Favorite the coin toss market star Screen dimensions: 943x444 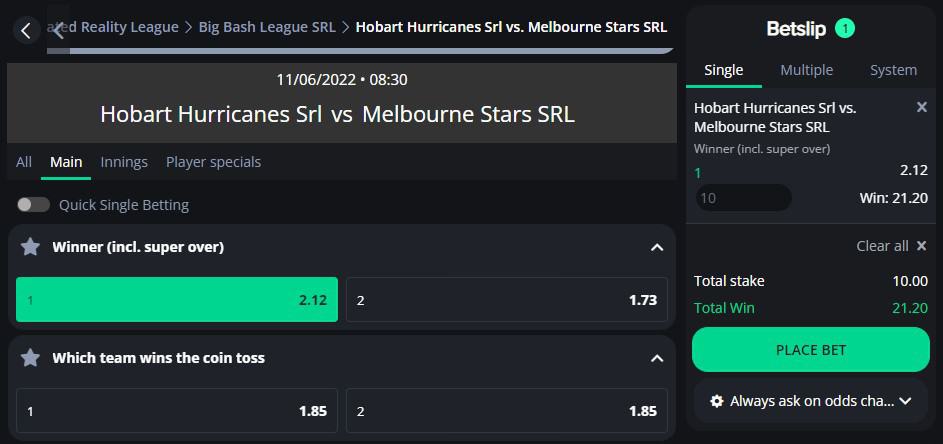30,358
